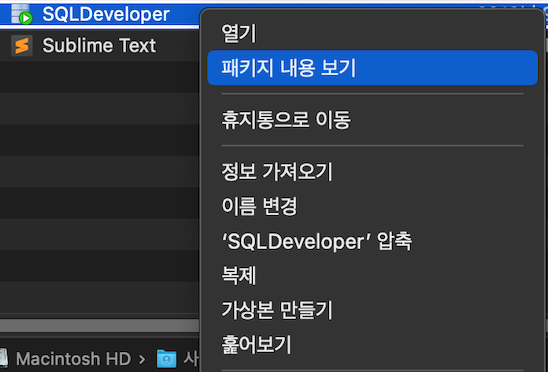Select 복제 to duplicate the app
Screen dimensions: 548x372
pyautogui.click(x=372, y=276)
